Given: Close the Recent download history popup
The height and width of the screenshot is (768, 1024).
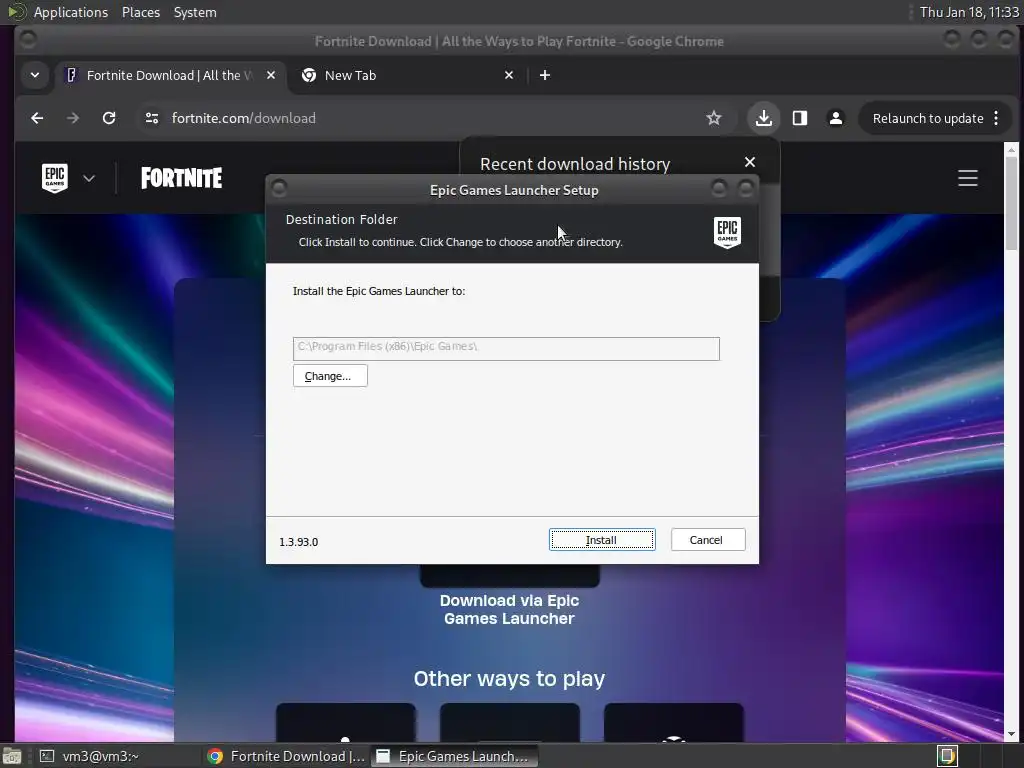Looking at the screenshot, I should click(x=750, y=162).
